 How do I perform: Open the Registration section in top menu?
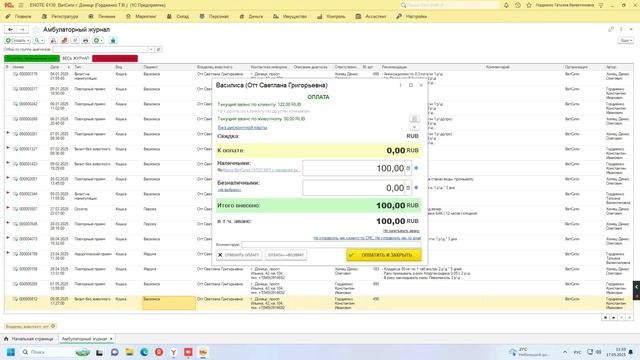(60, 17)
